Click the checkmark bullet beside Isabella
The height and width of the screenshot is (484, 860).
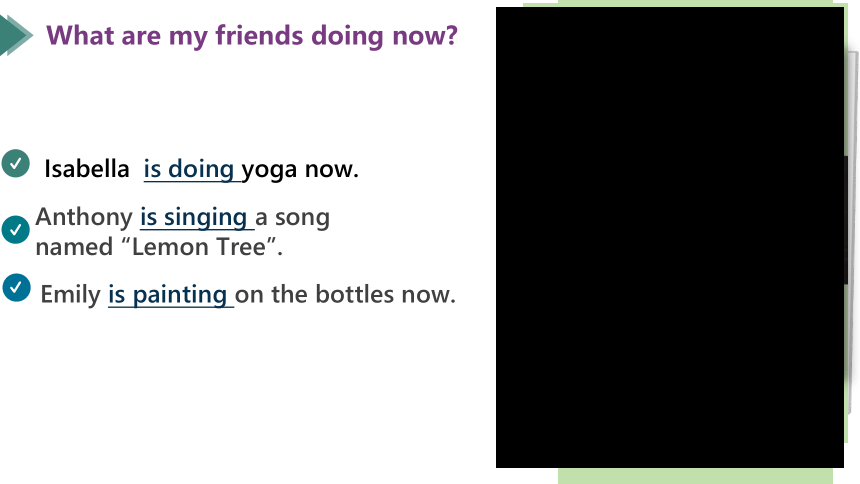(x=15, y=163)
